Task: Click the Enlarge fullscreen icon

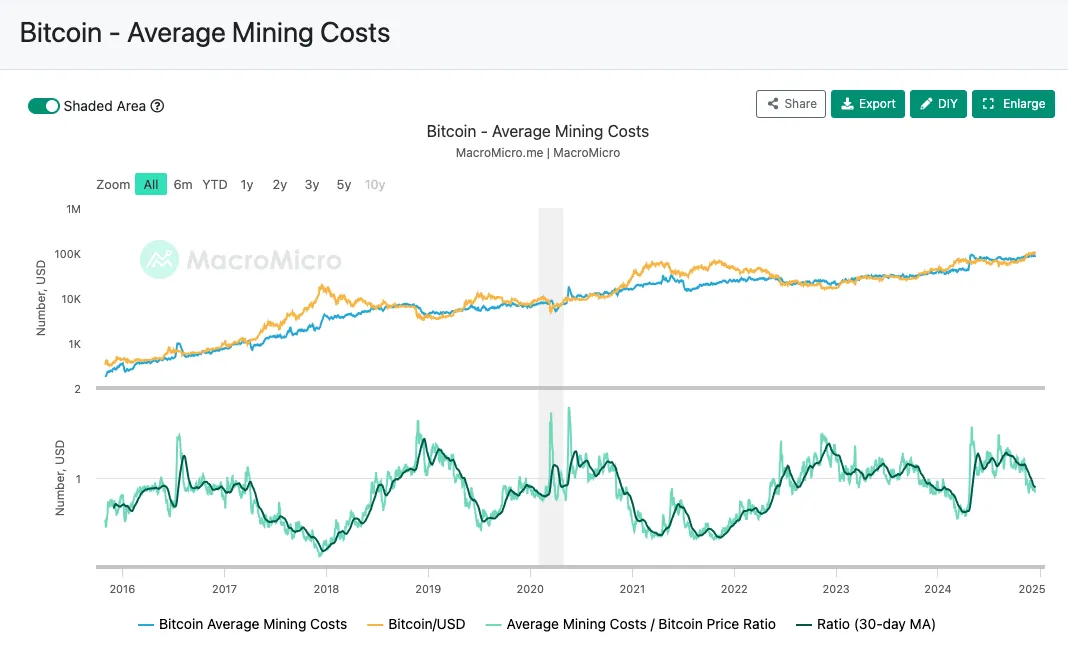Action: tap(990, 103)
